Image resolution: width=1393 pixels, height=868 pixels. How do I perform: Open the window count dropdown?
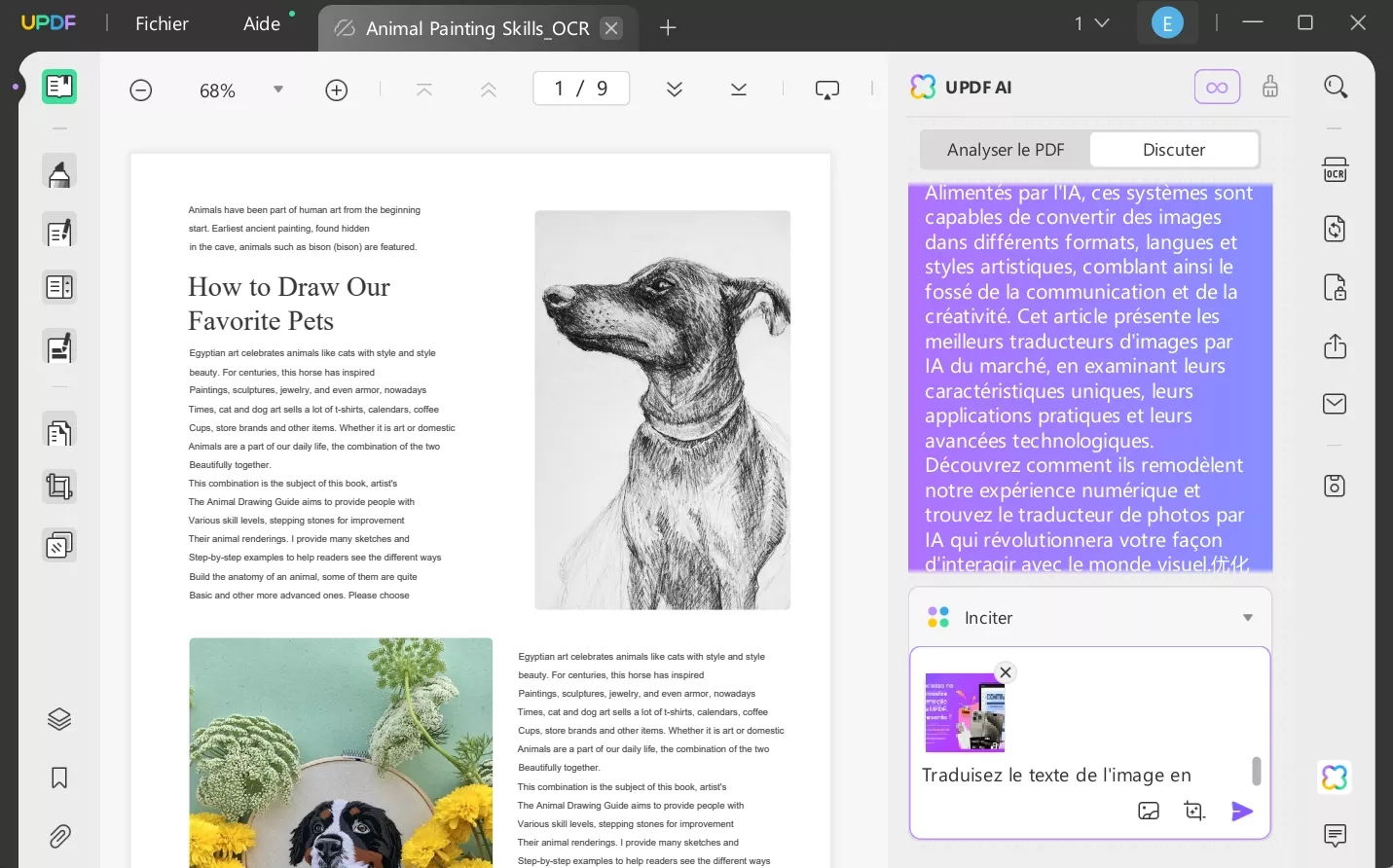click(x=1091, y=23)
